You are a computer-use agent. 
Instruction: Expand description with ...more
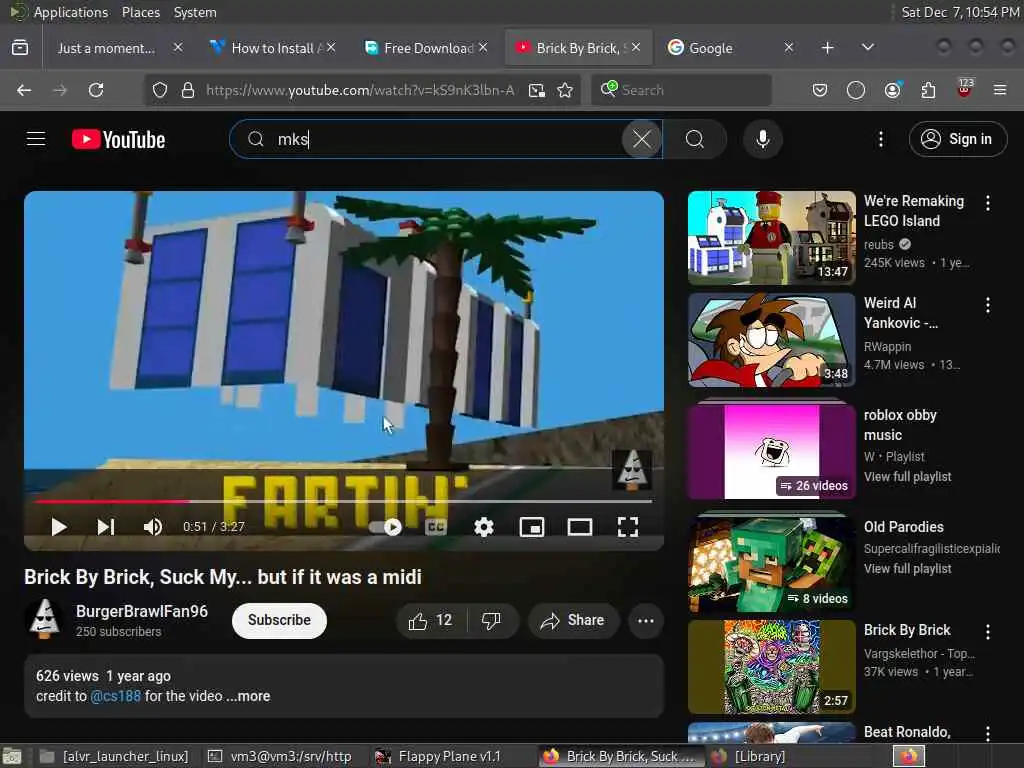pyautogui.click(x=248, y=696)
